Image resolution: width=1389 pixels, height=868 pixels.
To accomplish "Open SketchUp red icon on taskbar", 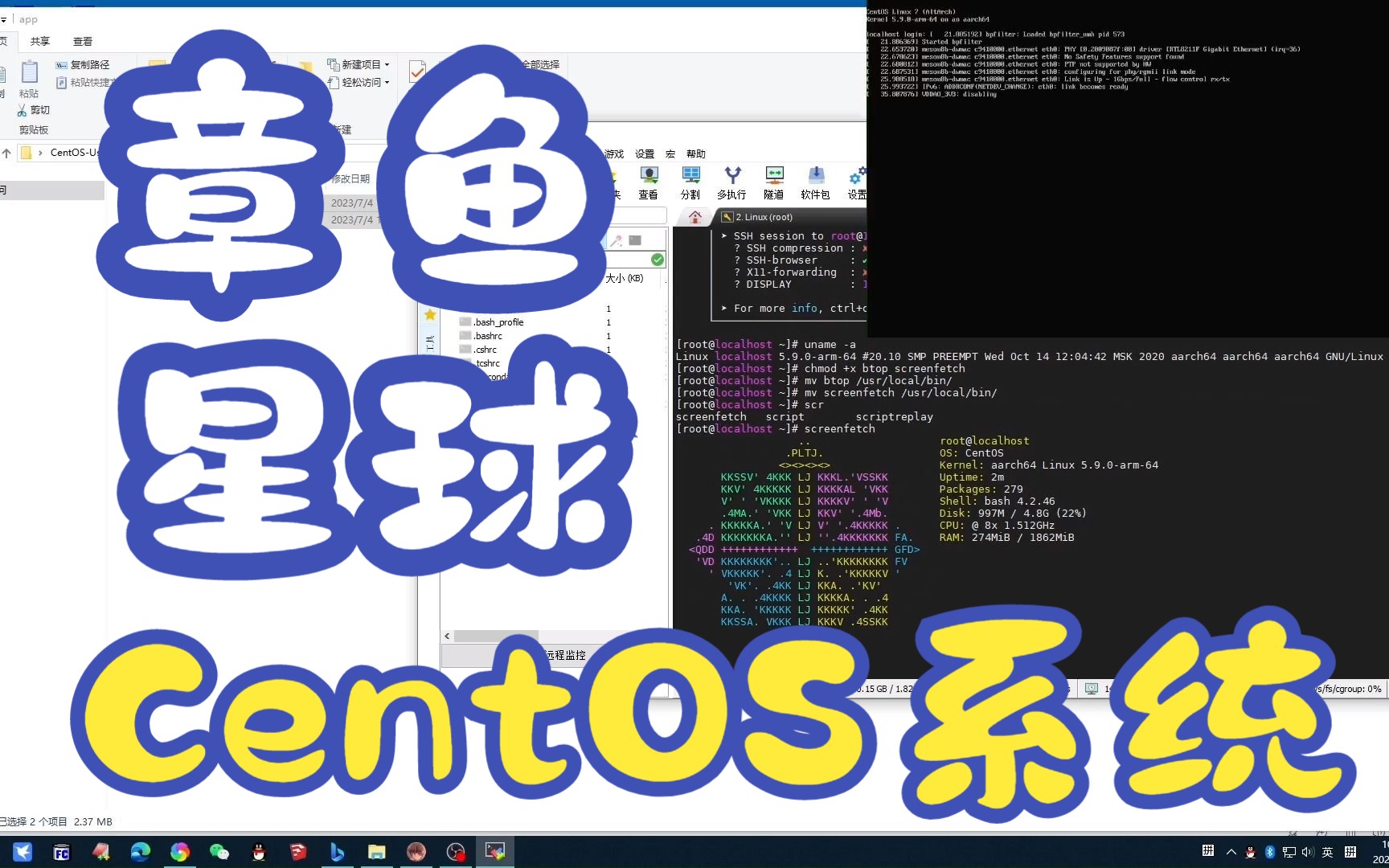I will coord(298,852).
